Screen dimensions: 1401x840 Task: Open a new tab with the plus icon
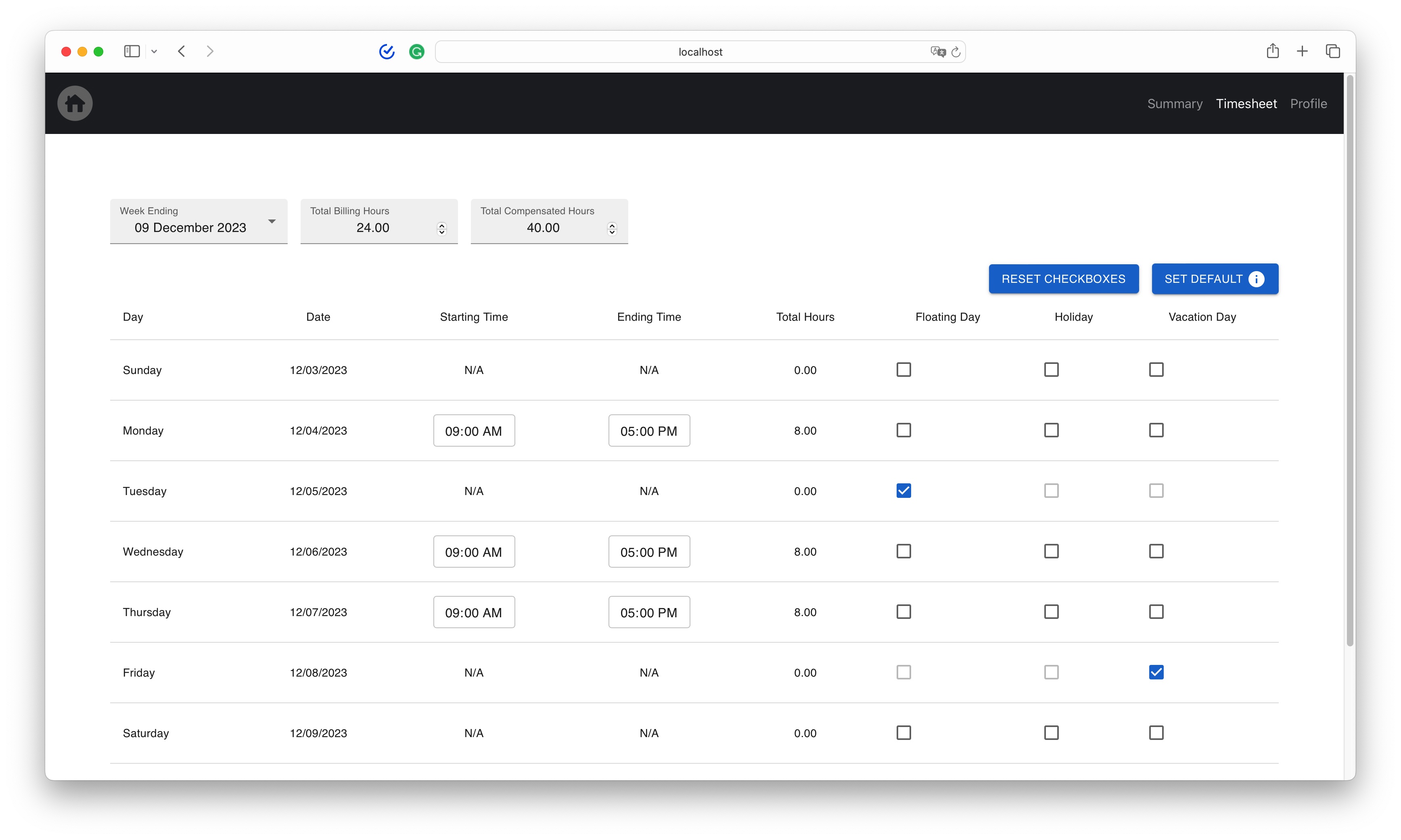1303,51
